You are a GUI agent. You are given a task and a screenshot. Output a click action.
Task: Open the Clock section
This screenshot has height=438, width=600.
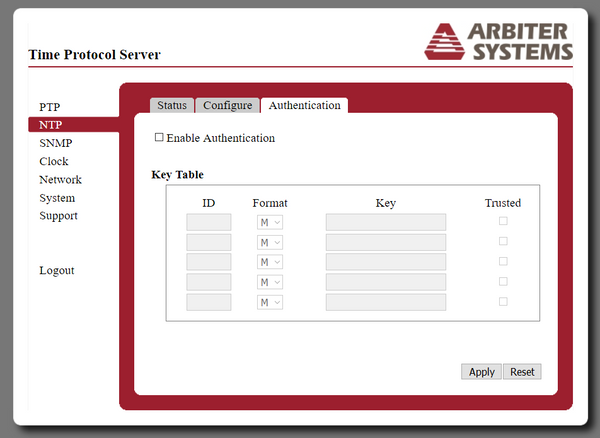[x=54, y=161]
